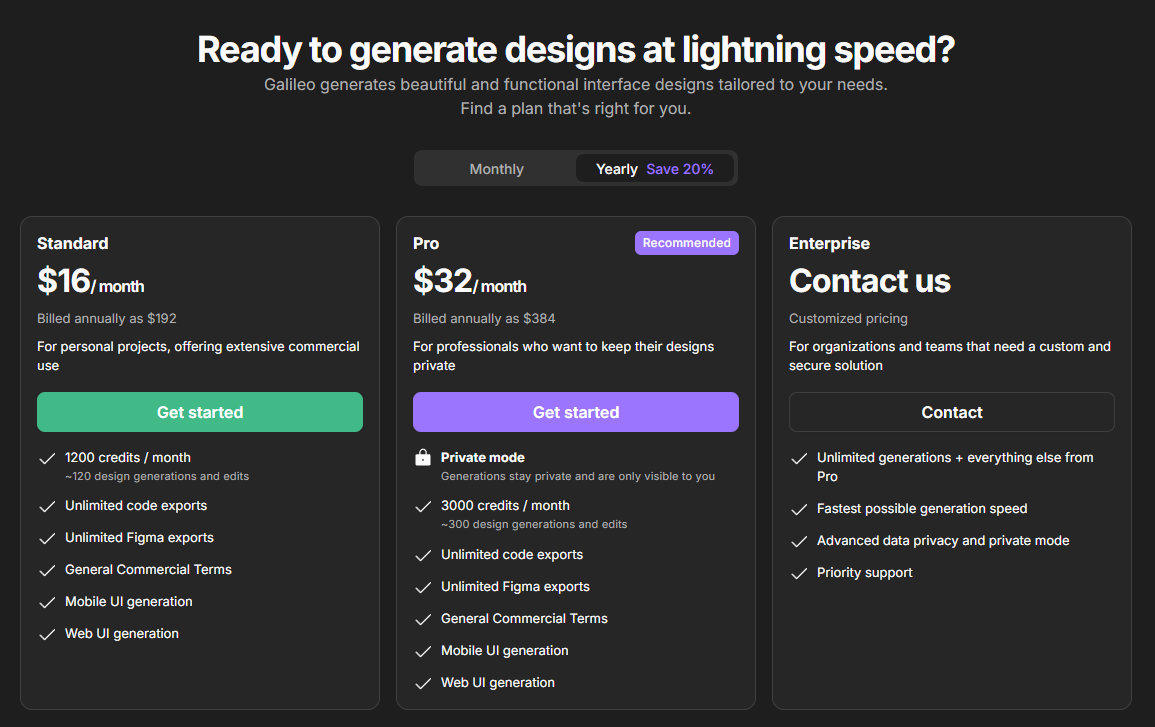The image size is (1155, 727).
Task: Click the Contact button for Enterprise
Action: coord(951,412)
